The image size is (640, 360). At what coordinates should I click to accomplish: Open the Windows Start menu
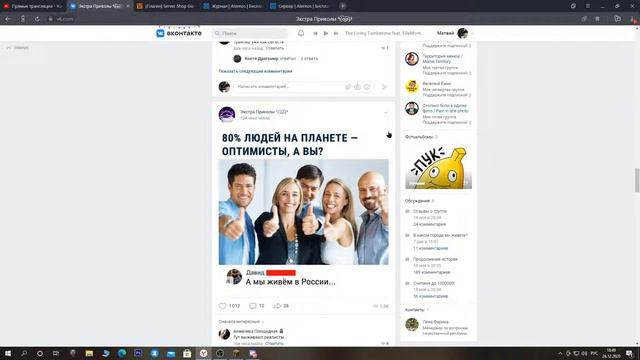pyautogui.click(x=7, y=353)
